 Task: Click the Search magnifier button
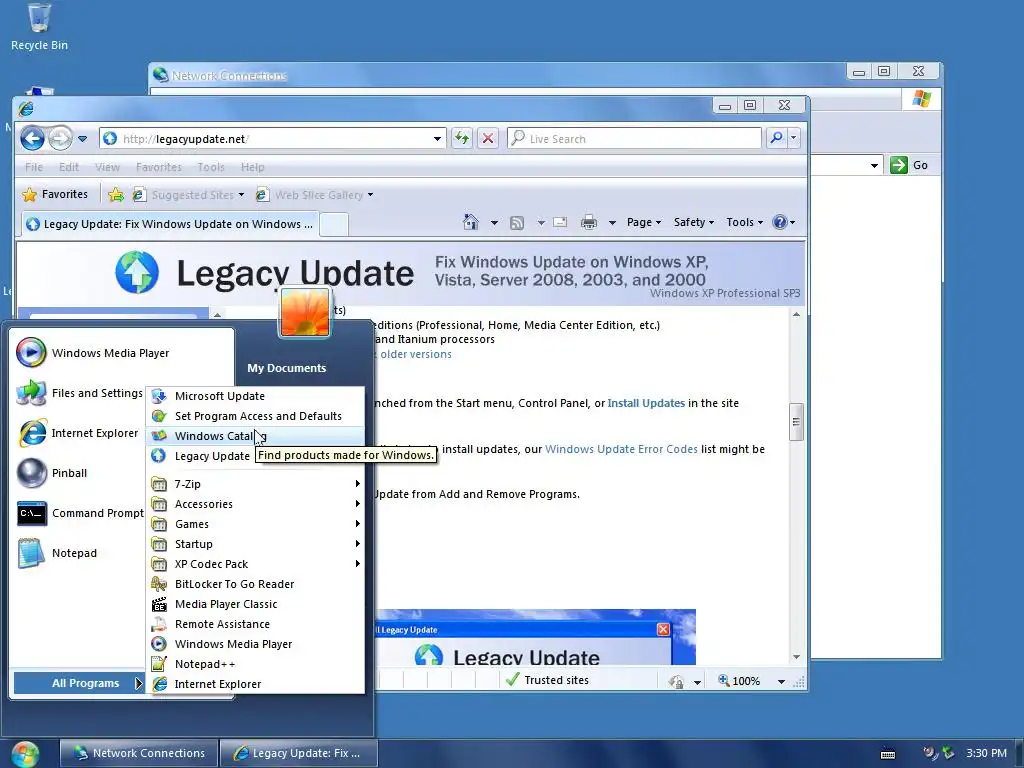point(776,138)
